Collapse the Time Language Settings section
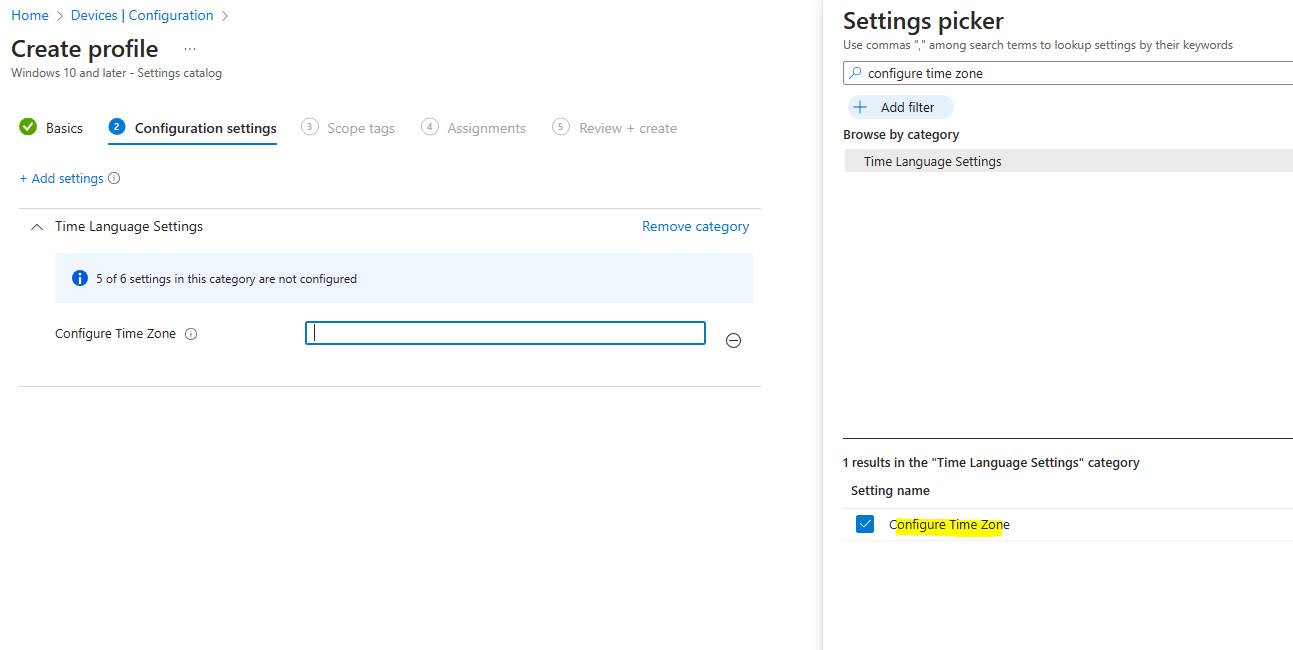 click(x=37, y=227)
